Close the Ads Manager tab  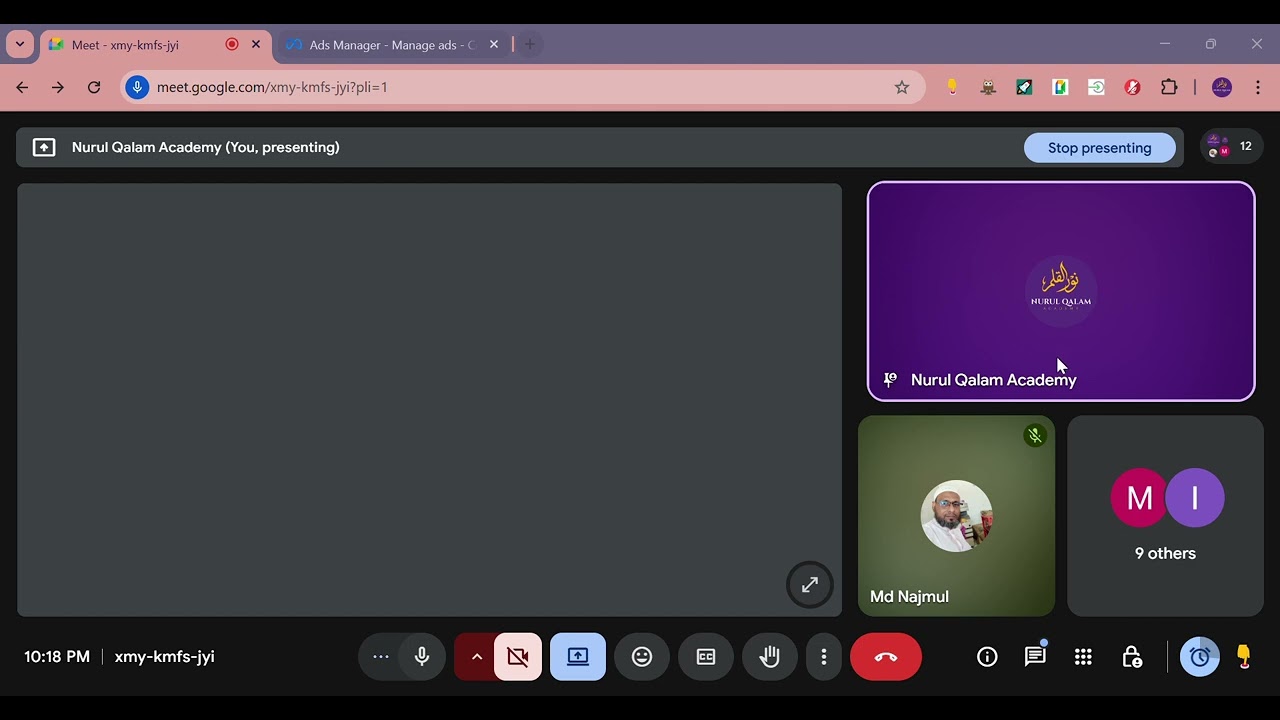(494, 45)
